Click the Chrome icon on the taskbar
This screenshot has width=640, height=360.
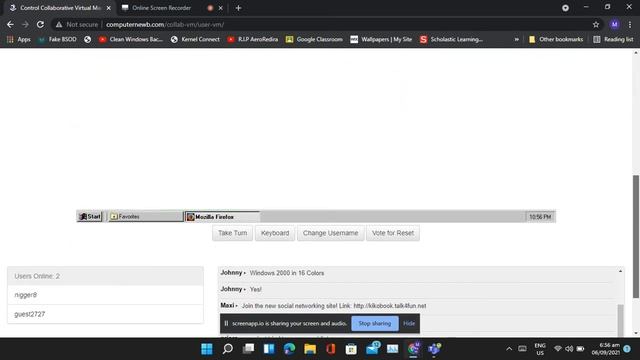pos(413,349)
